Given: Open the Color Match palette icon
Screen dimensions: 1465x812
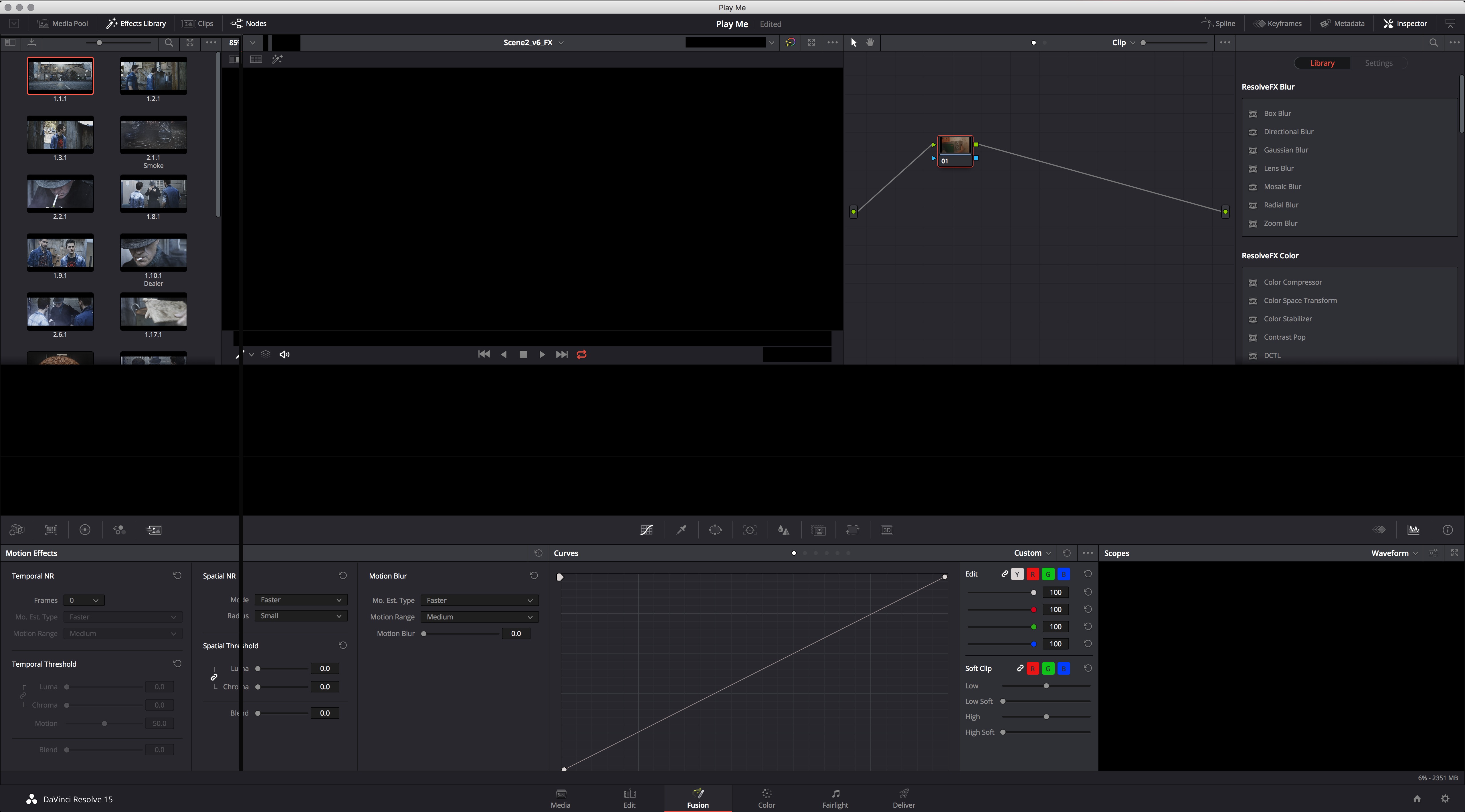Looking at the screenshot, I should point(51,530).
